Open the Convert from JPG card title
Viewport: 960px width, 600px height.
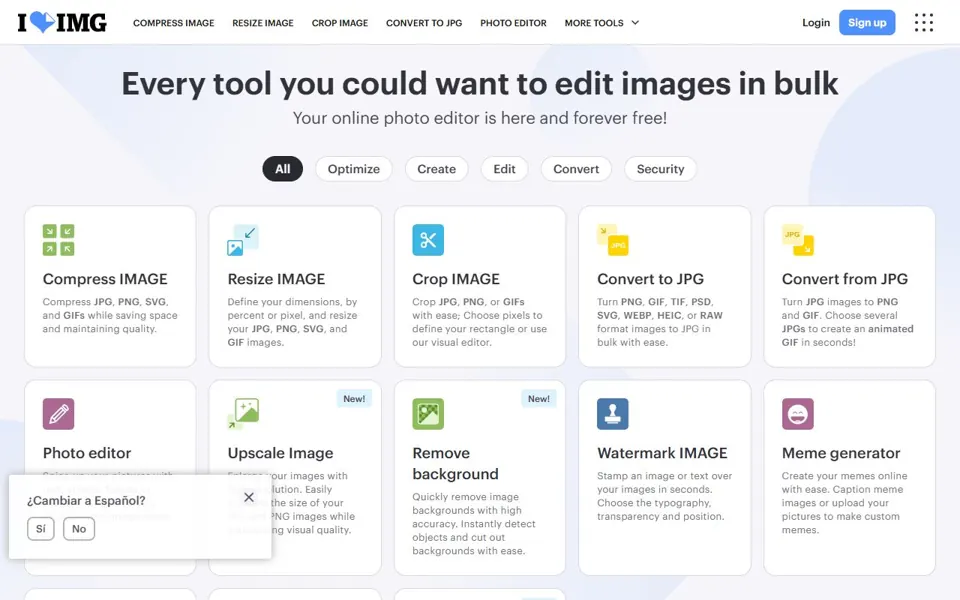(x=844, y=279)
